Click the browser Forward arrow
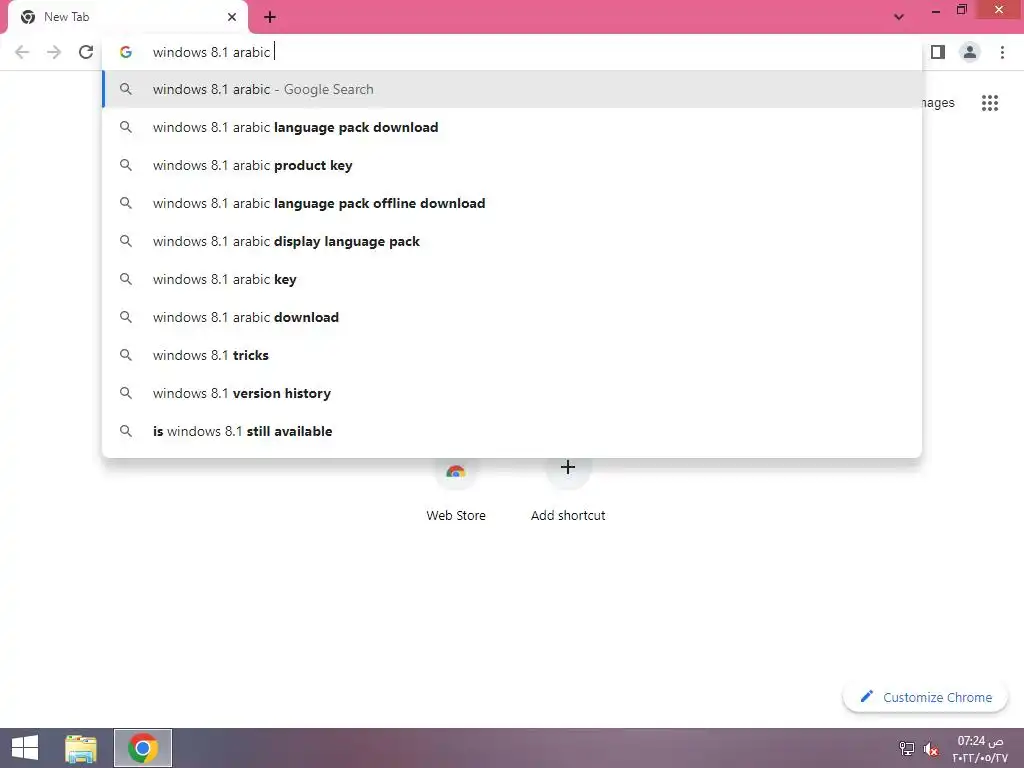This screenshot has width=1024, height=768. tap(54, 52)
